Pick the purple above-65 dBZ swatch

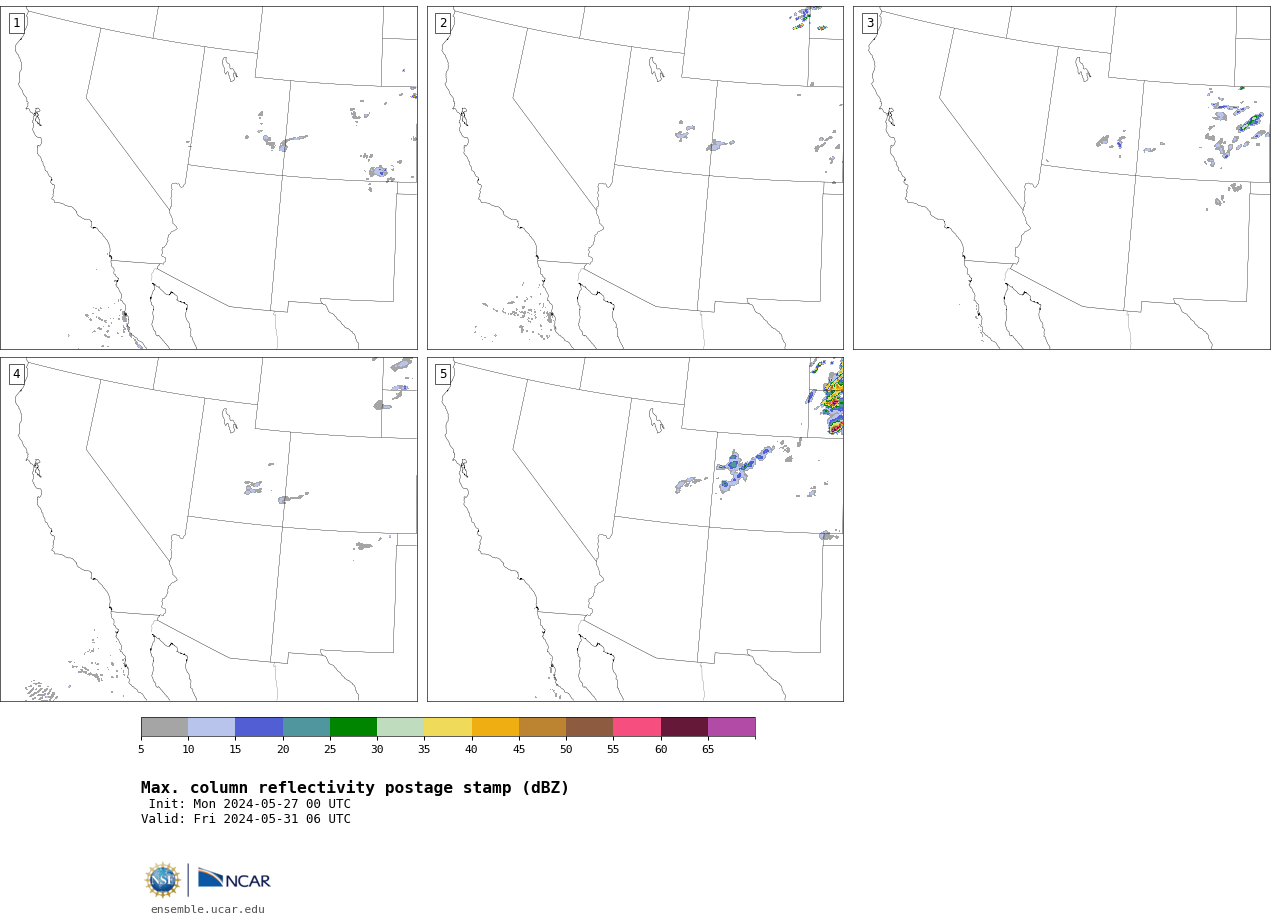click(x=731, y=727)
